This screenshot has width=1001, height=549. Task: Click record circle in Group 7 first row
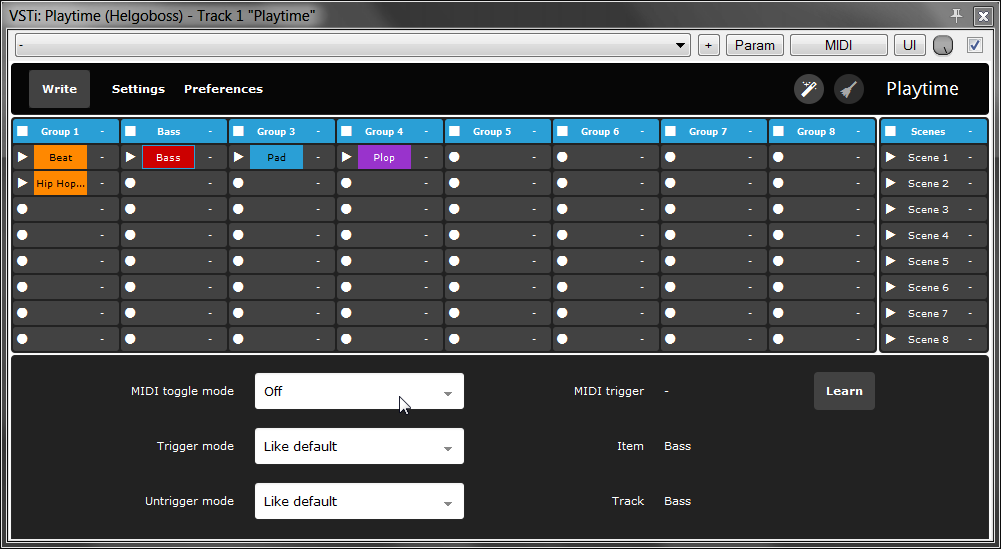coord(670,157)
